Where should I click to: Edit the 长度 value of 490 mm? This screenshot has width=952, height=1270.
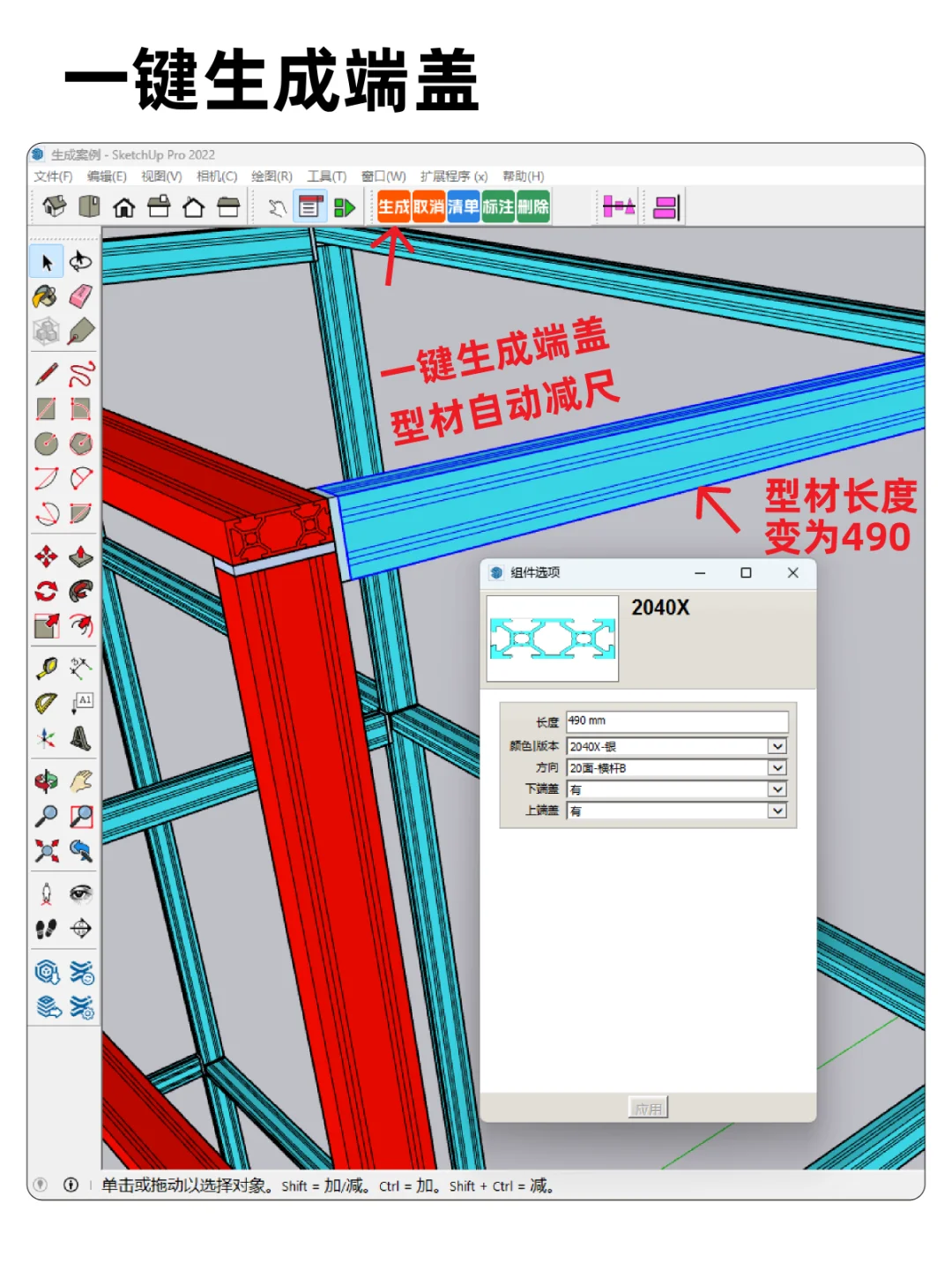point(676,721)
